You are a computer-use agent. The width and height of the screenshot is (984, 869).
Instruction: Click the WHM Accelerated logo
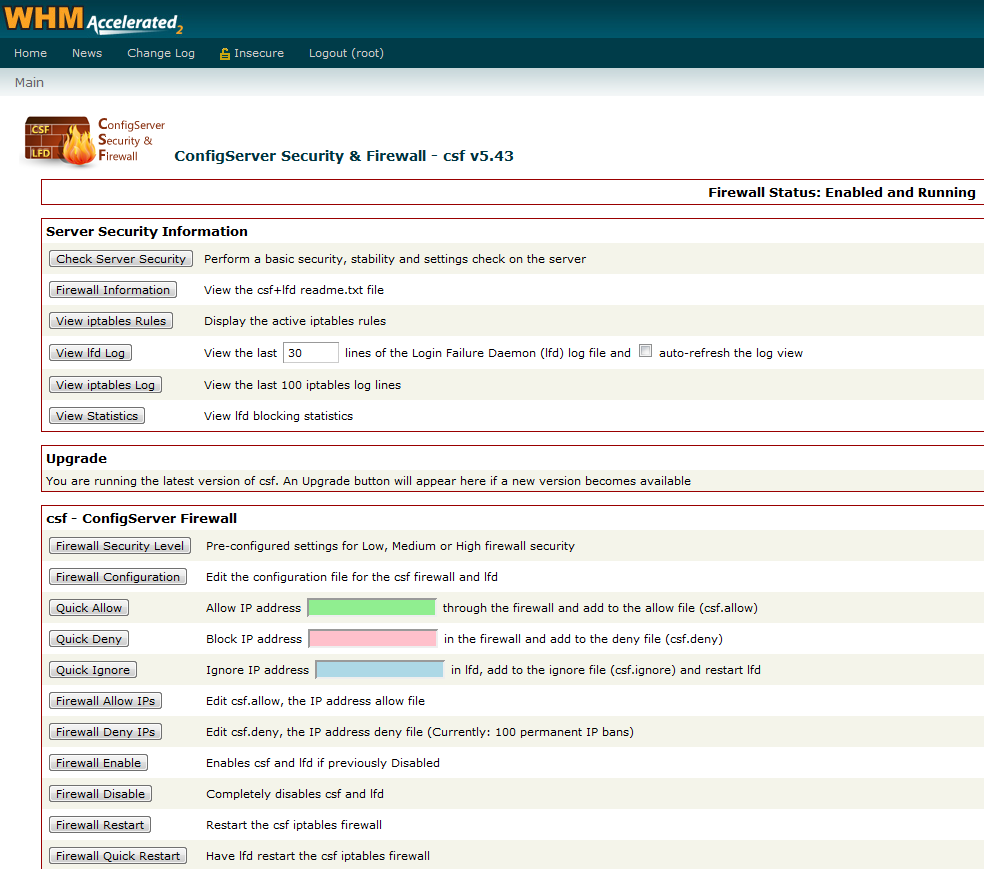(93, 19)
